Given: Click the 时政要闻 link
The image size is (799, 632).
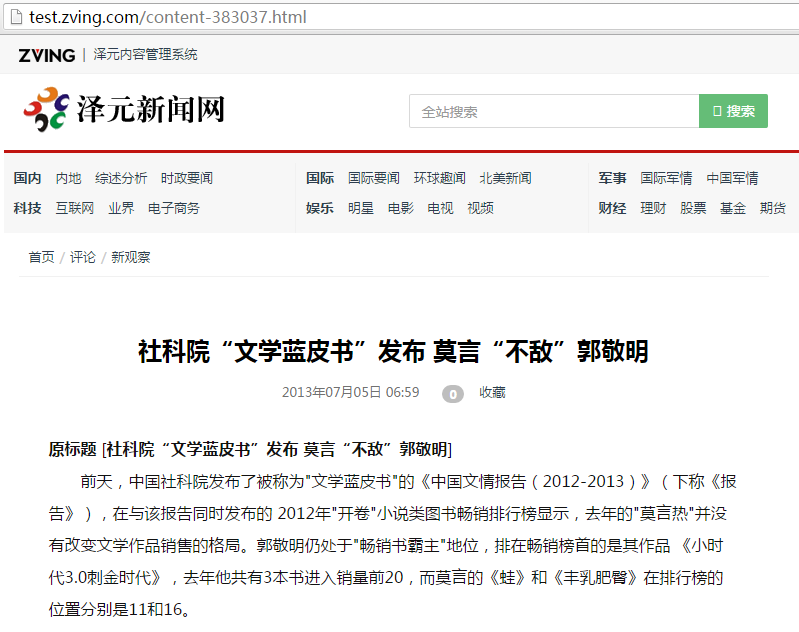Looking at the screenshot, I should (187, 178).
